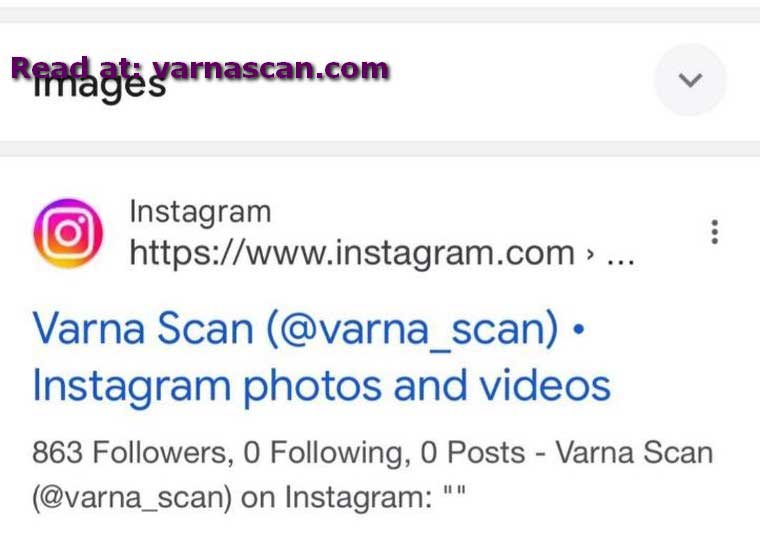Screen dimensions: 760x539
Task: Click the "Read at: varnascan.com" watermark
Action: coord(200,68)
